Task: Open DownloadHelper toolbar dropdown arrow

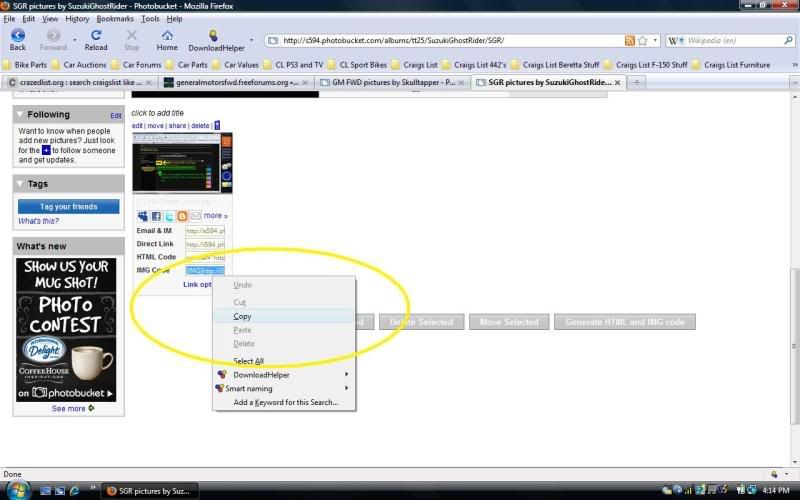Action: (x=251, y=41)
